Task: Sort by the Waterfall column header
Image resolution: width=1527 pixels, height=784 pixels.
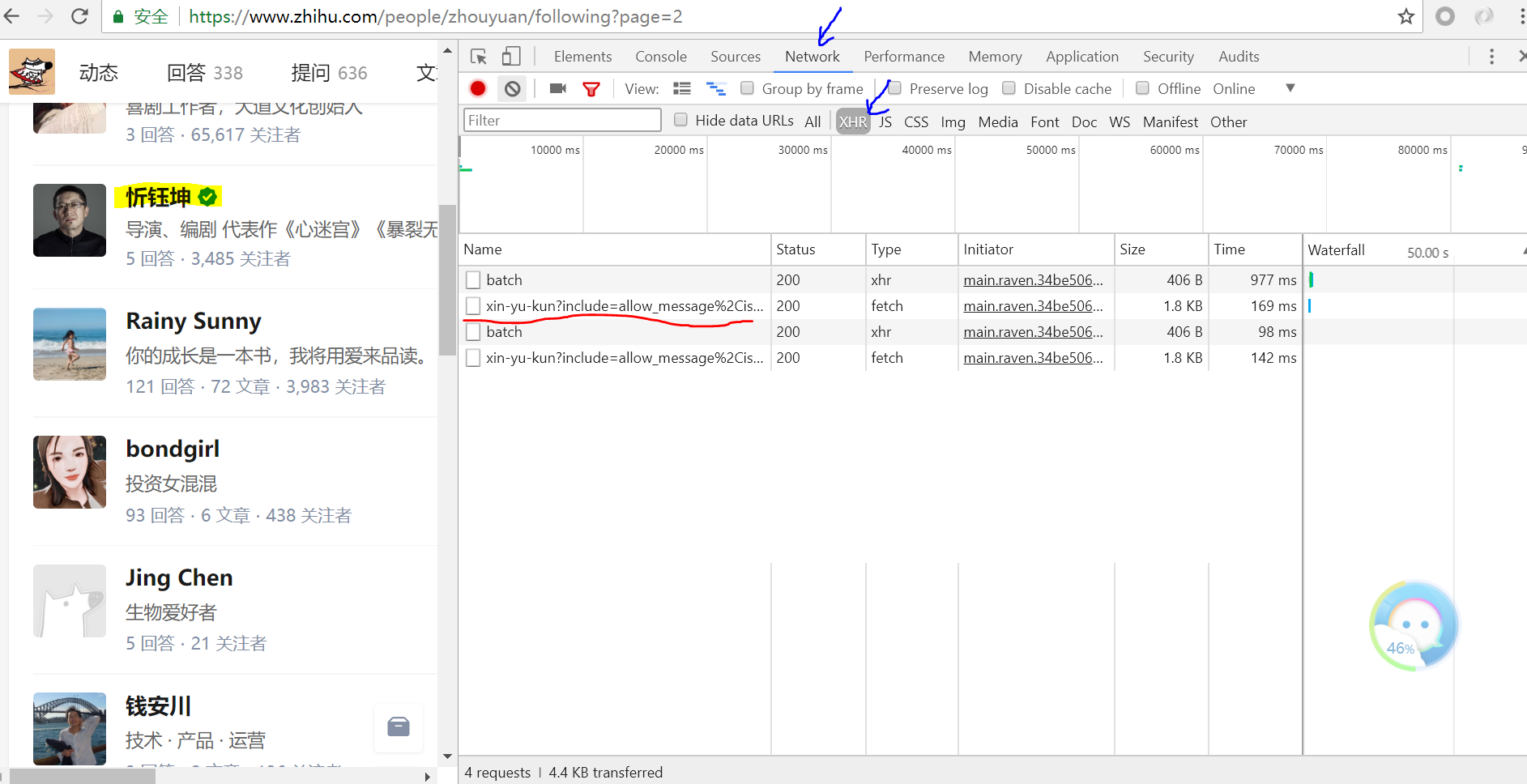Action: (x=1414, y=250)
